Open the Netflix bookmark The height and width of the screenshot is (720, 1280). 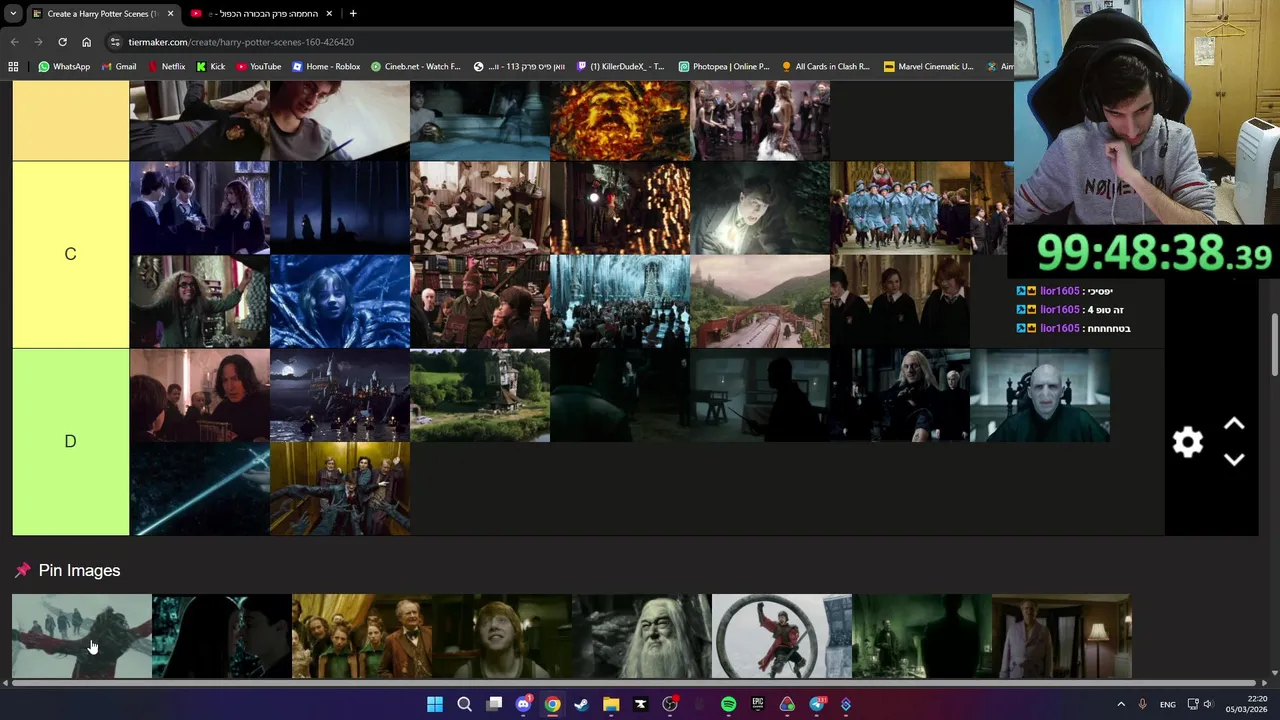click(166, 67)
